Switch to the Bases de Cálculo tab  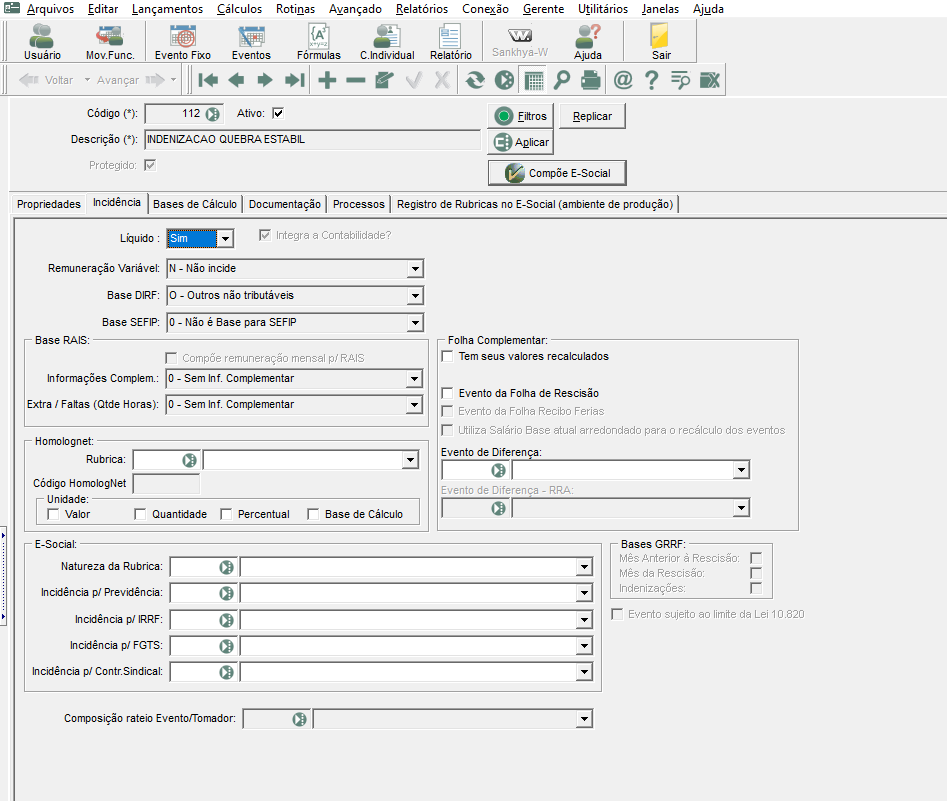pyautogui.click(x=194, y=204)
